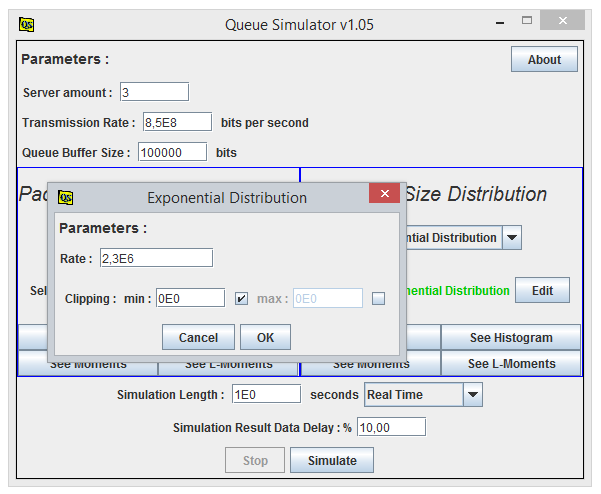This screenshot has width=601, height=494.
Task: Open the About button
Action: coord(544,59)
